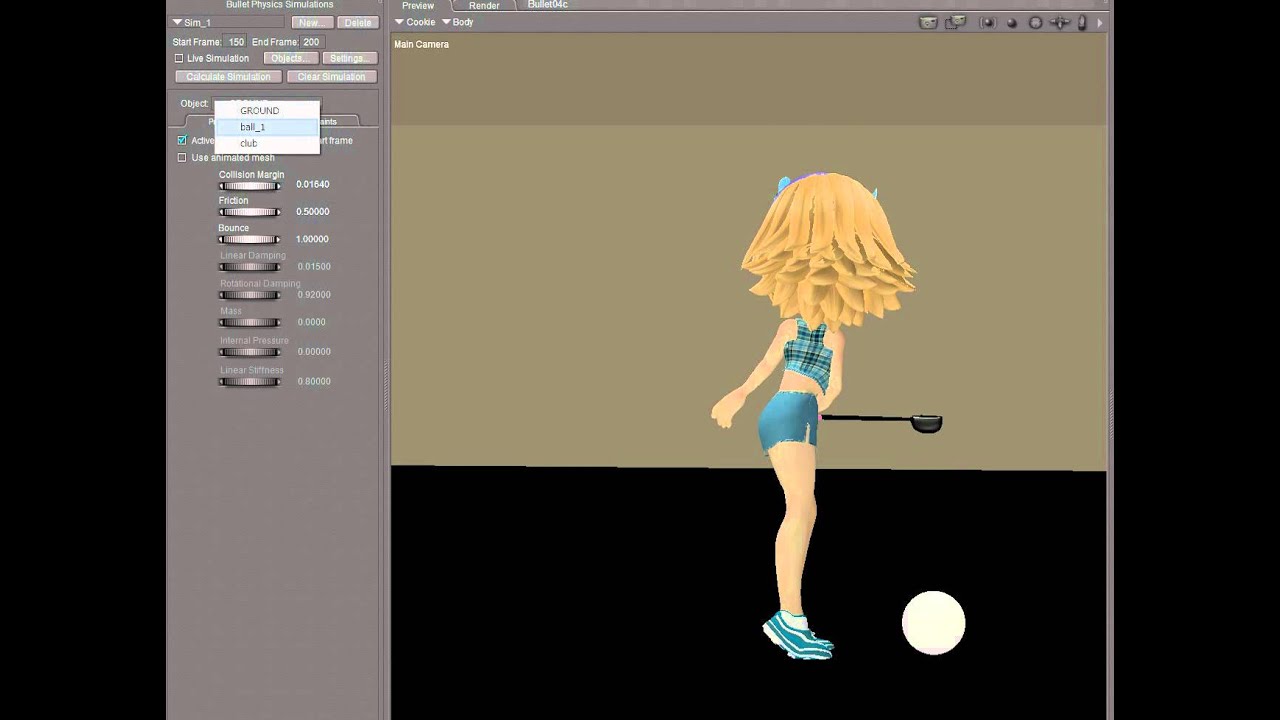Viewport: 1280px width, 720px height.
Task: Click the Friction value 0.50000
Action: 313,211
